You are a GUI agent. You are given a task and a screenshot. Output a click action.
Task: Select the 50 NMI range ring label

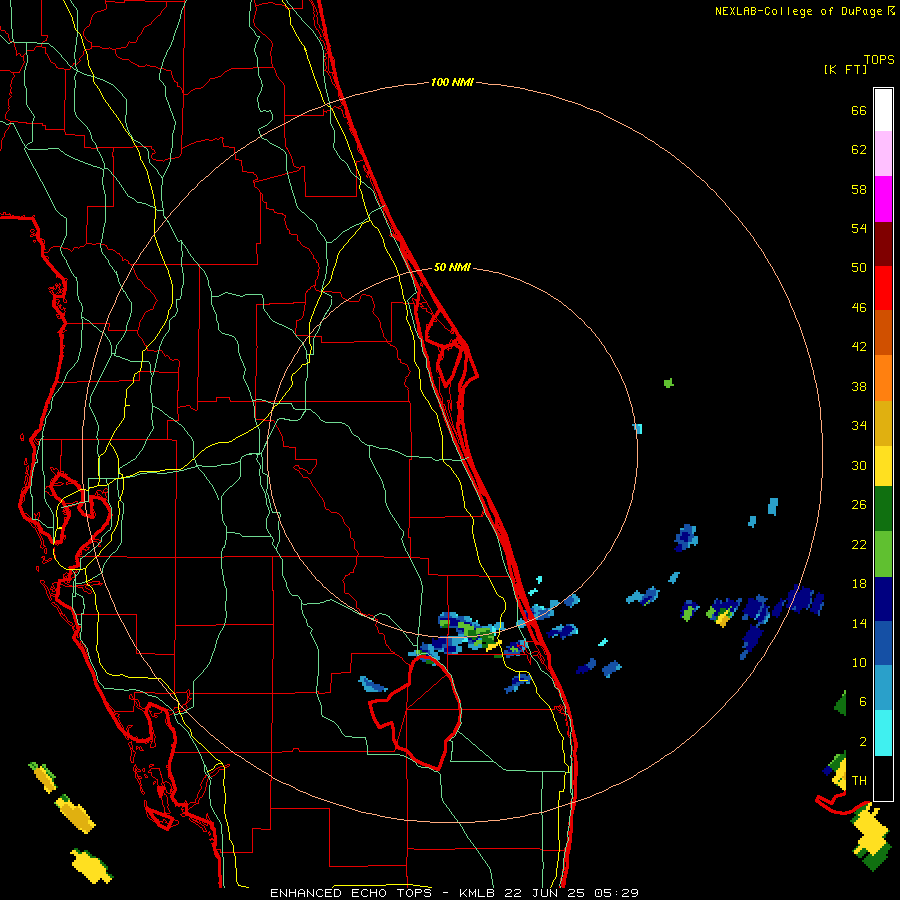[x=452, y=267]
